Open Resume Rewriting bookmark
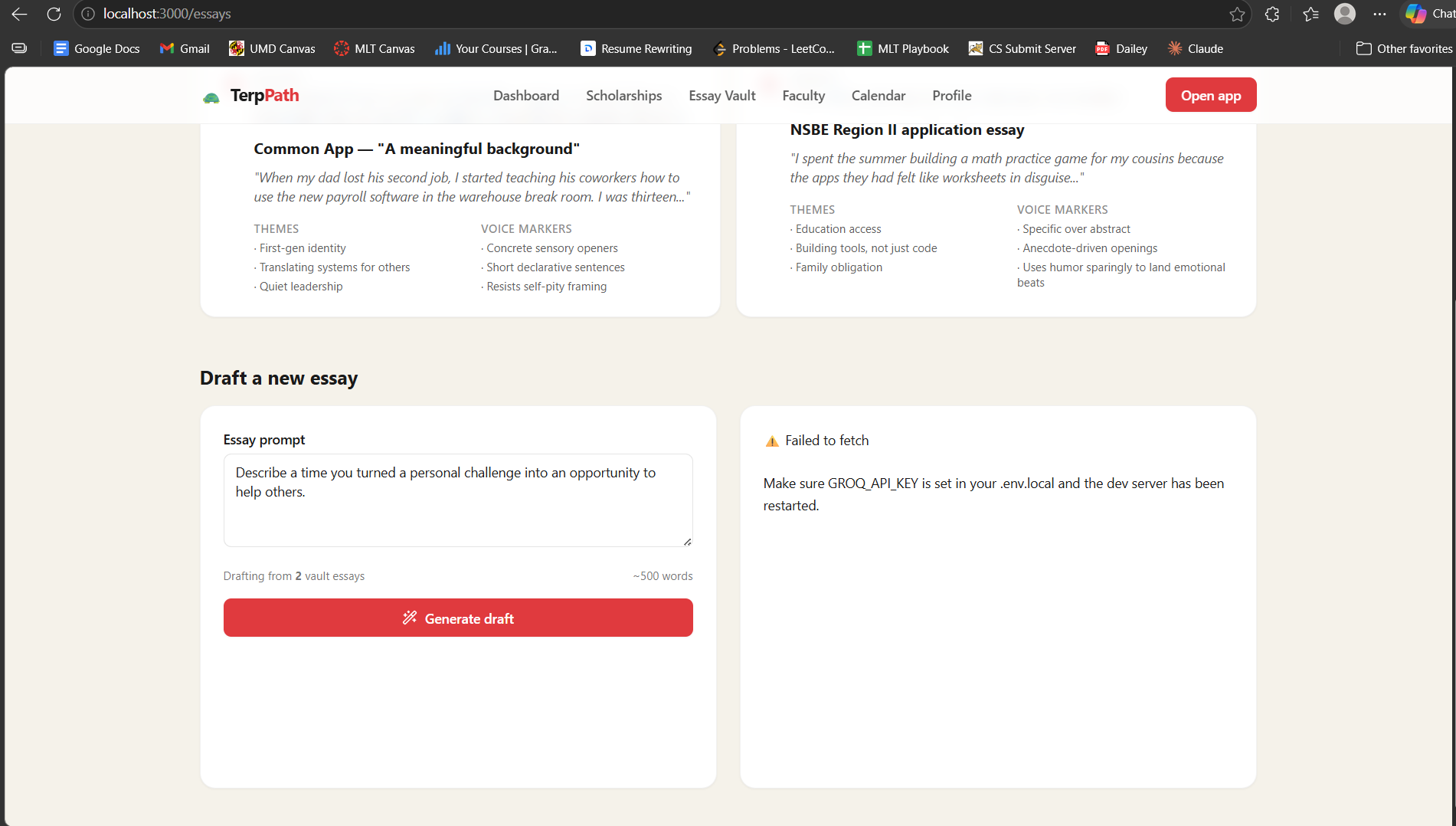The height and width of the screenshot is (826, 1456). click(x=636, y=48)
